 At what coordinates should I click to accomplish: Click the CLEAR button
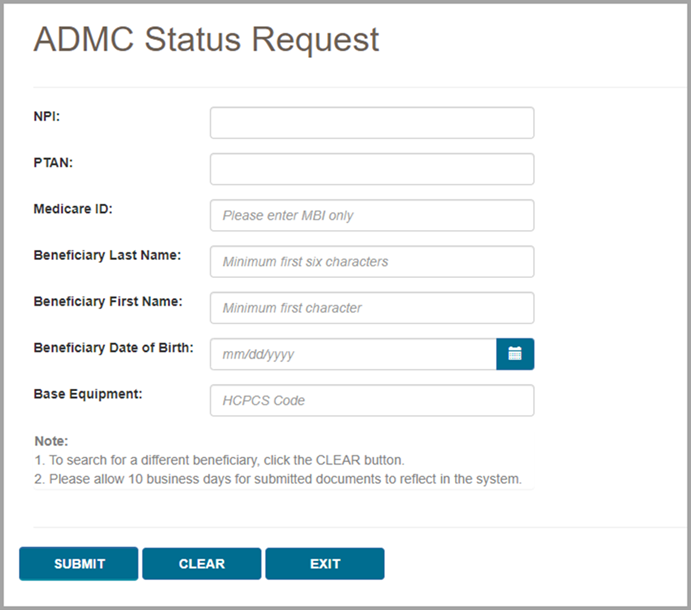click(x=201, y=564)
